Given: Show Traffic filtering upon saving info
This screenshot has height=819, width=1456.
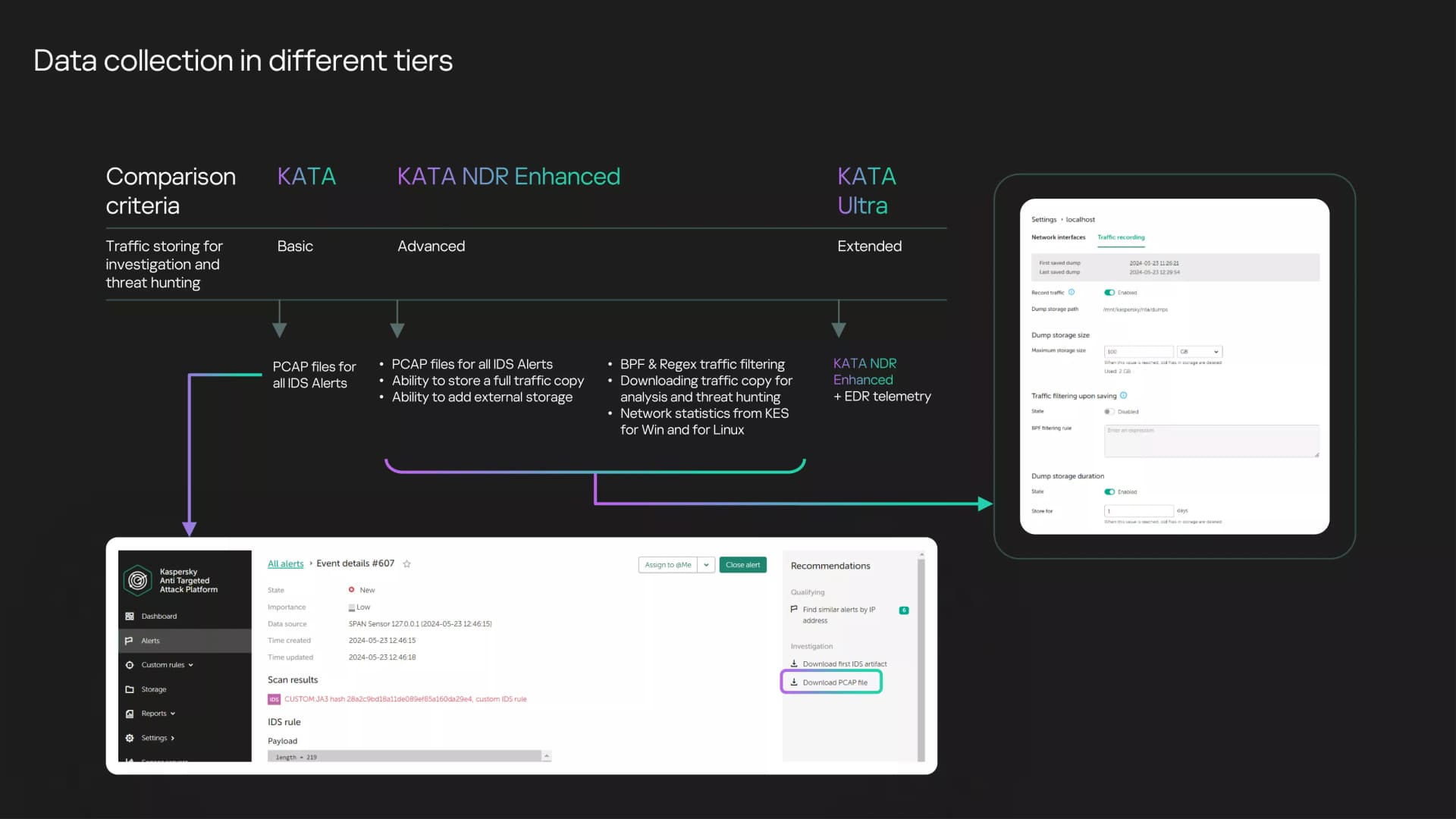Looking at the screenshot, I should pyautogui.click(x=1123, y=395).
